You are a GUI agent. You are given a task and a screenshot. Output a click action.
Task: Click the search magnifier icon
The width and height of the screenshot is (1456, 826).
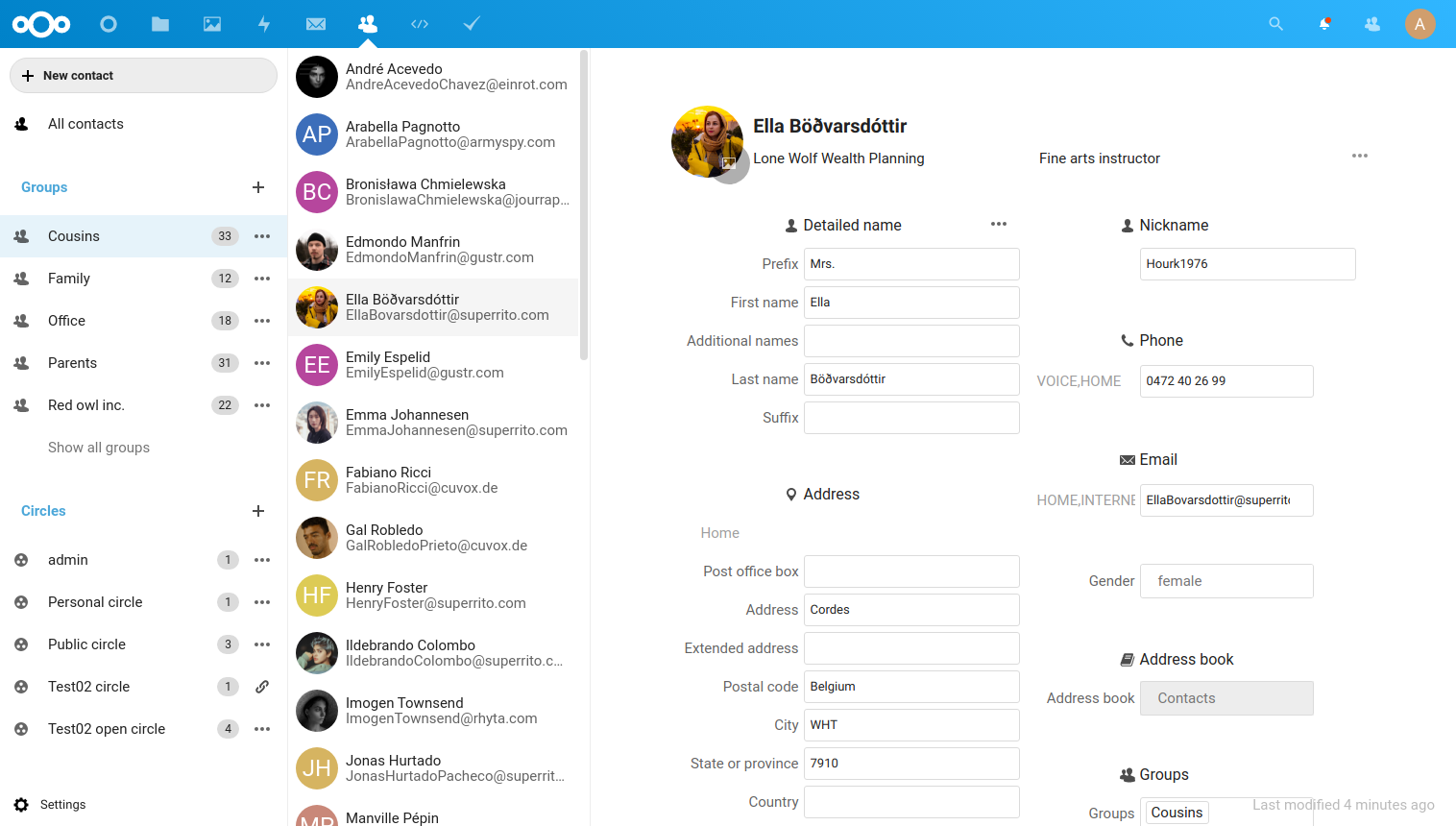click(x=1275, y=24)
